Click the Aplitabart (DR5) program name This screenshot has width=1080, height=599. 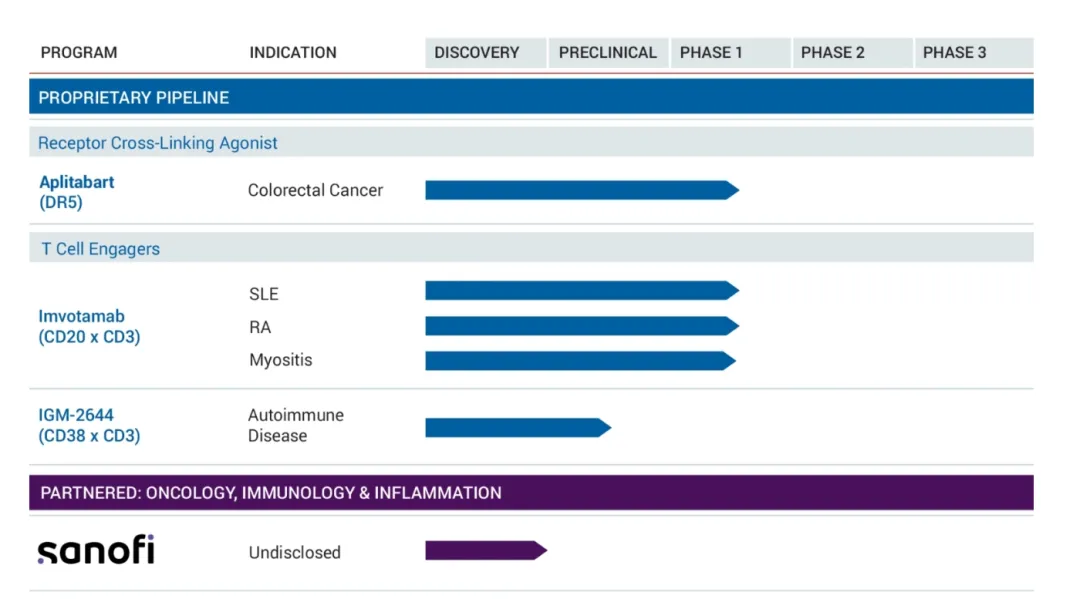coord(77,192)
